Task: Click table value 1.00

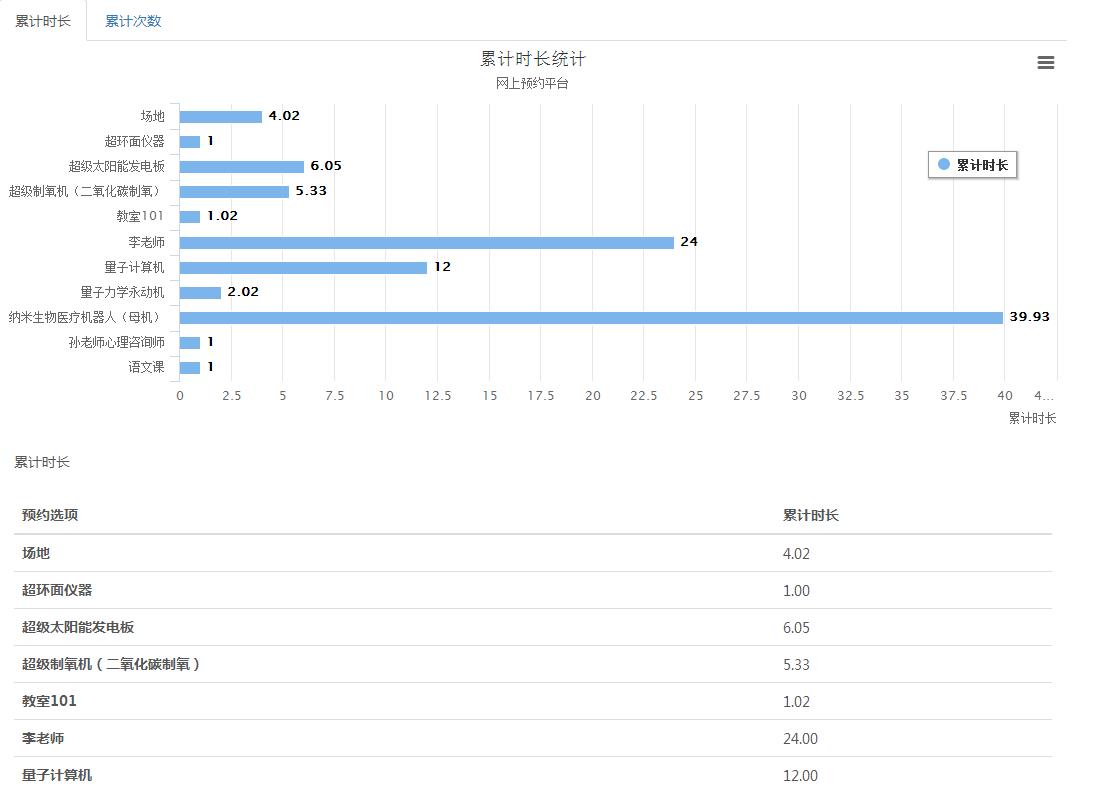Action: [796, 591]
